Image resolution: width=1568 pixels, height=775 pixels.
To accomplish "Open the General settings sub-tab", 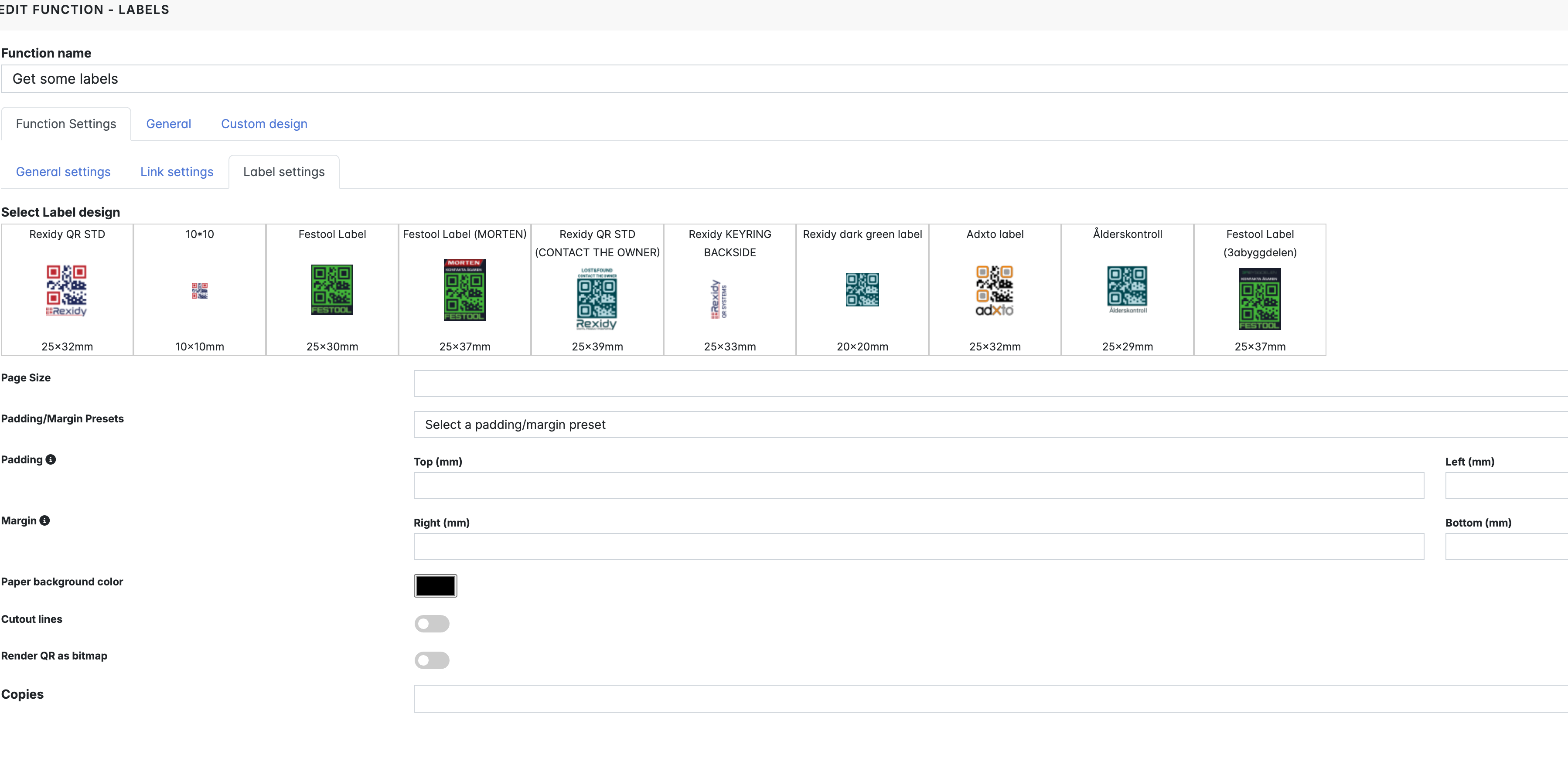I will click(x=63, y=172).
